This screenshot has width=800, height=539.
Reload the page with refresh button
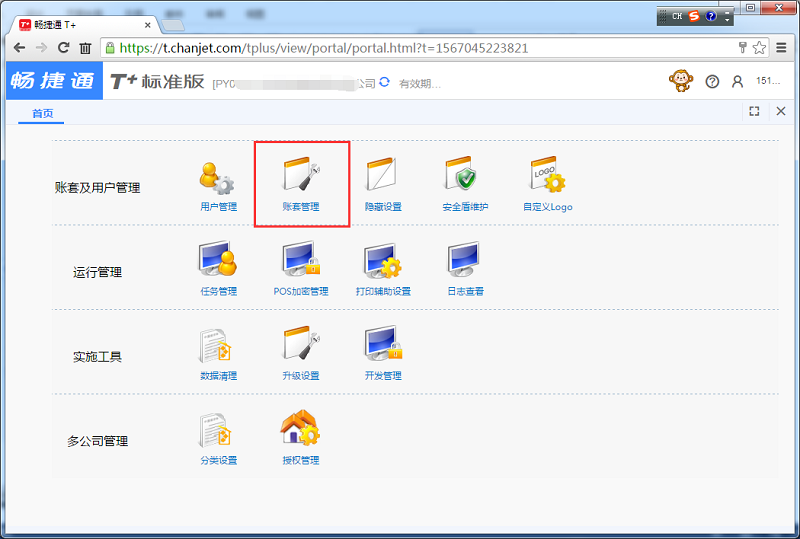point(63,48)
